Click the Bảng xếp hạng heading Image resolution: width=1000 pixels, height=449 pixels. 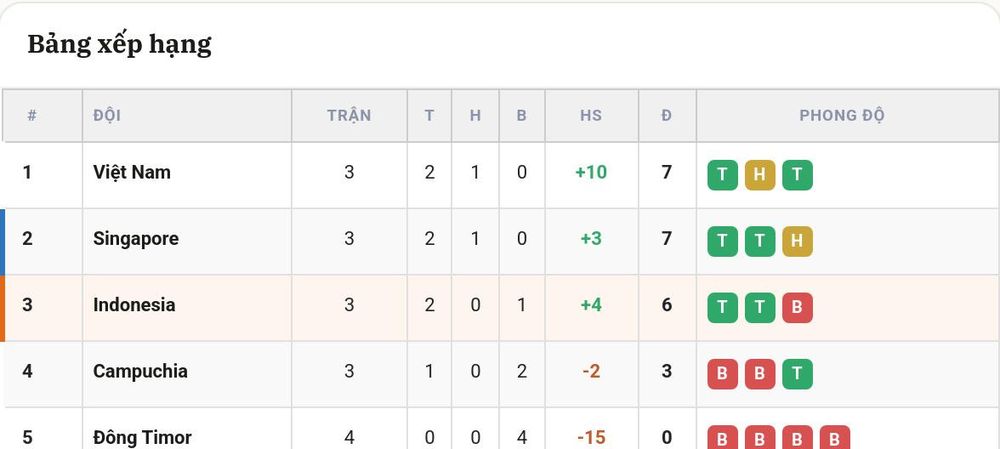(x=119, y=45)
